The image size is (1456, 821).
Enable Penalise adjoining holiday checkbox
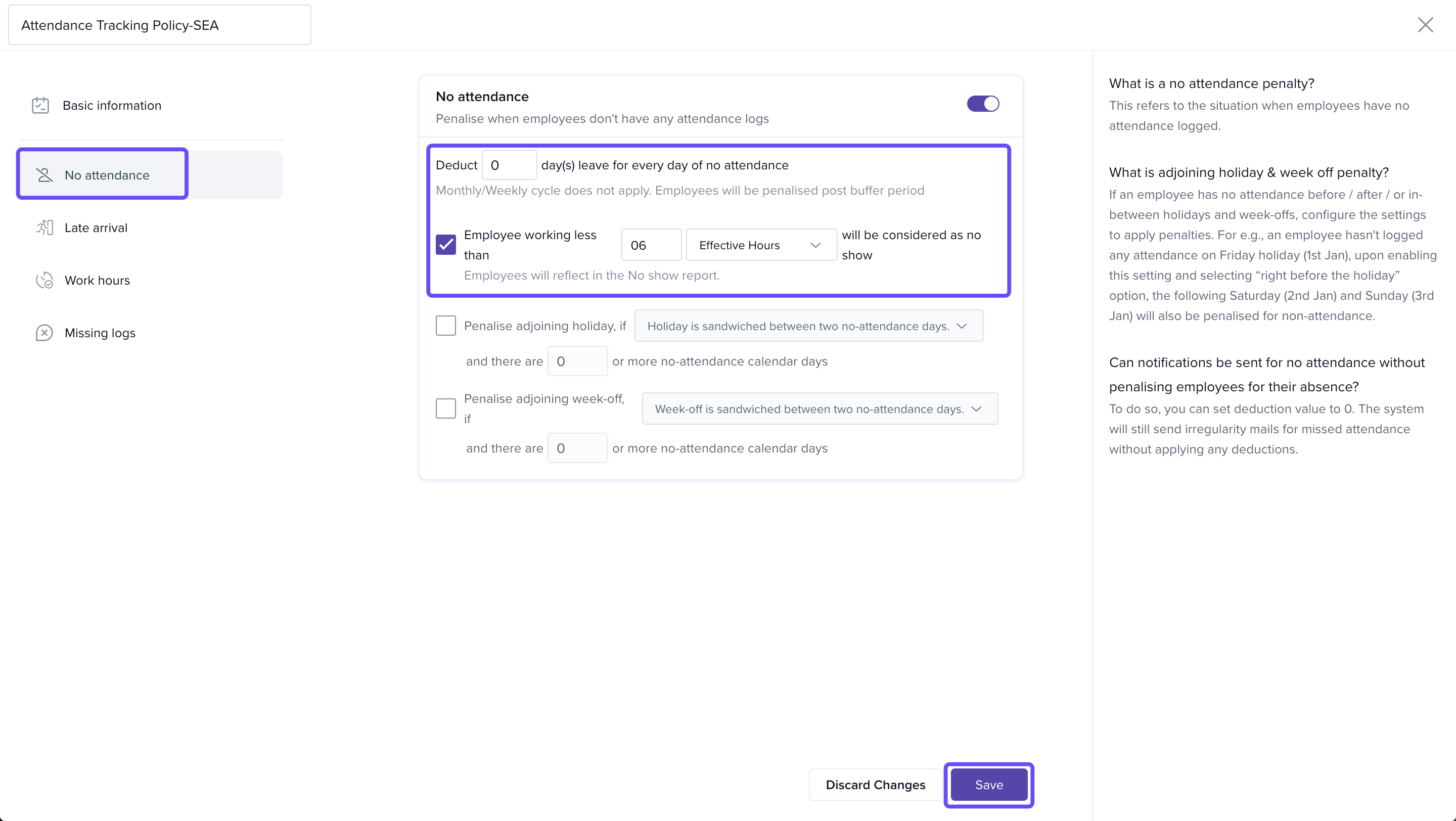coord(445,326)
